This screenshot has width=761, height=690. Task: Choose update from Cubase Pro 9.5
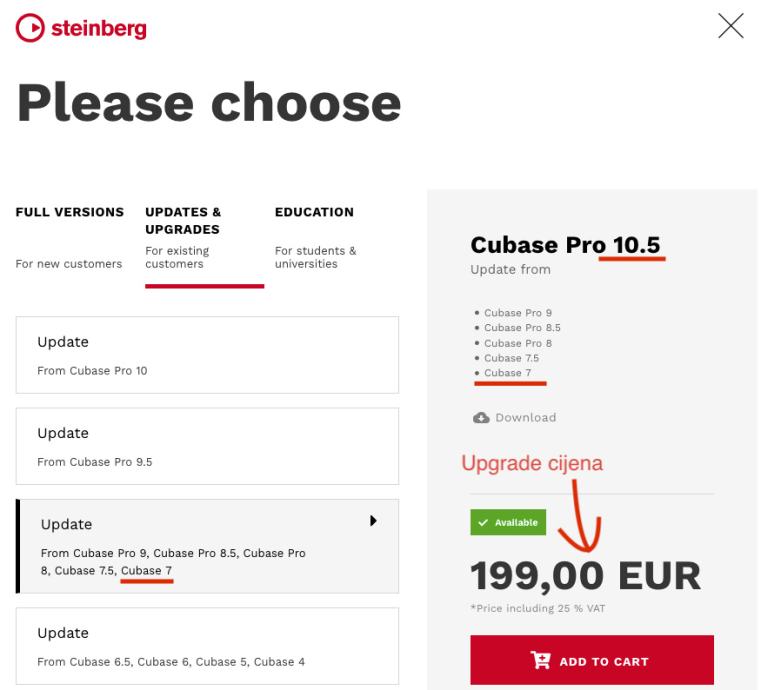coord(207,444)
